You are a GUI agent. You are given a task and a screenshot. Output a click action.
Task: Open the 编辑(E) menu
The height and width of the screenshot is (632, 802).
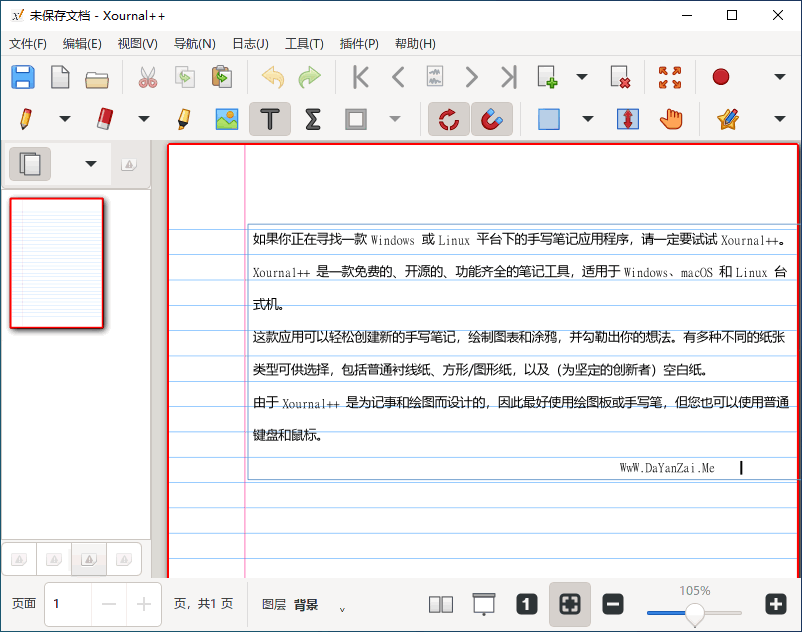tap(82, 43)
